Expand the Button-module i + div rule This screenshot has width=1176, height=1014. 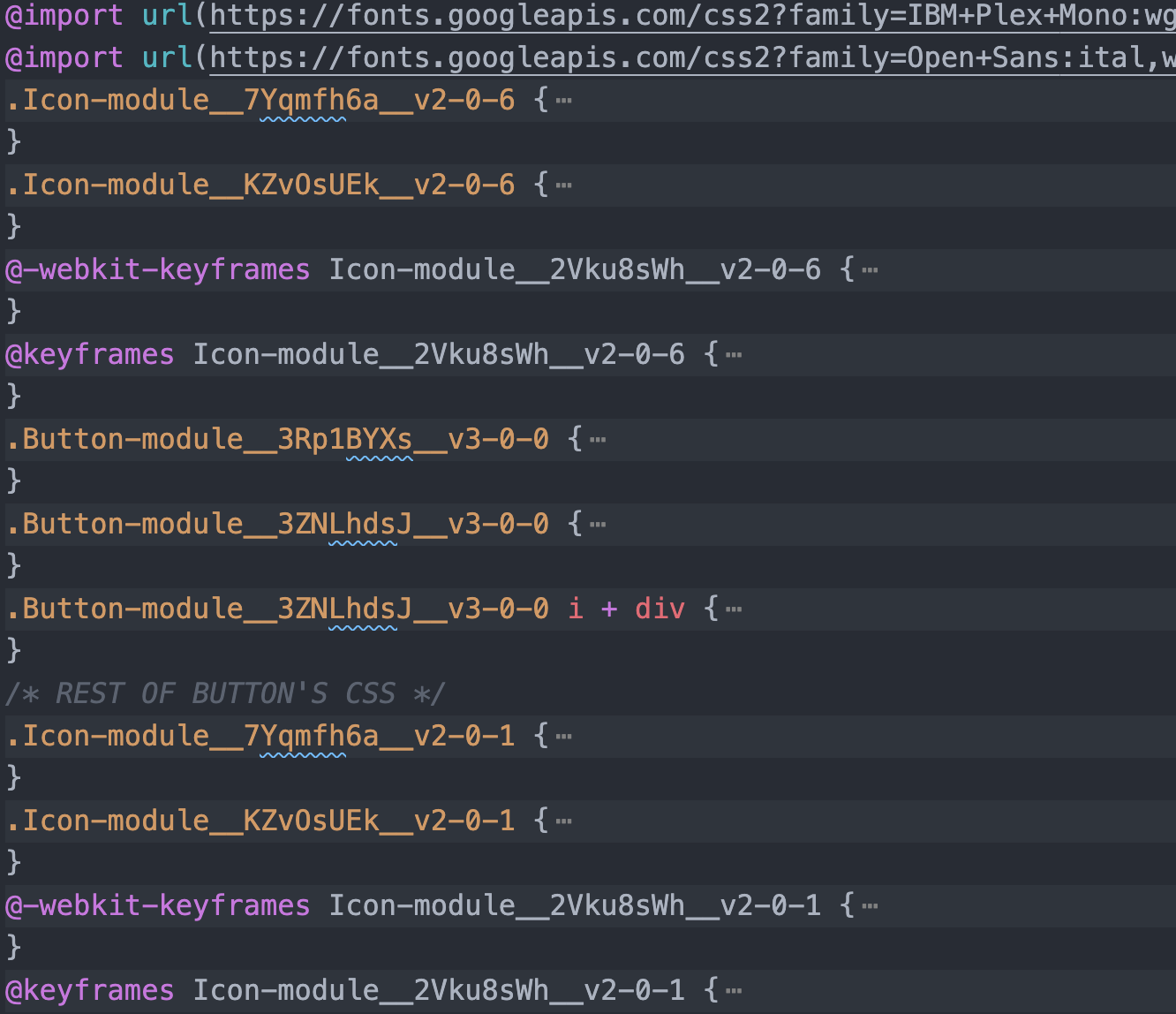[x=734, y=608]
